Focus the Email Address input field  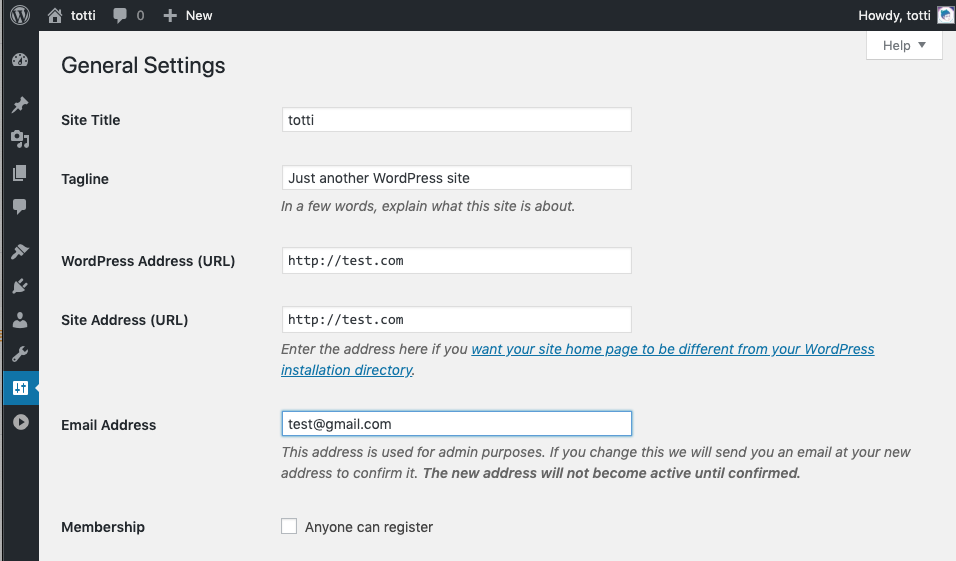457,424
